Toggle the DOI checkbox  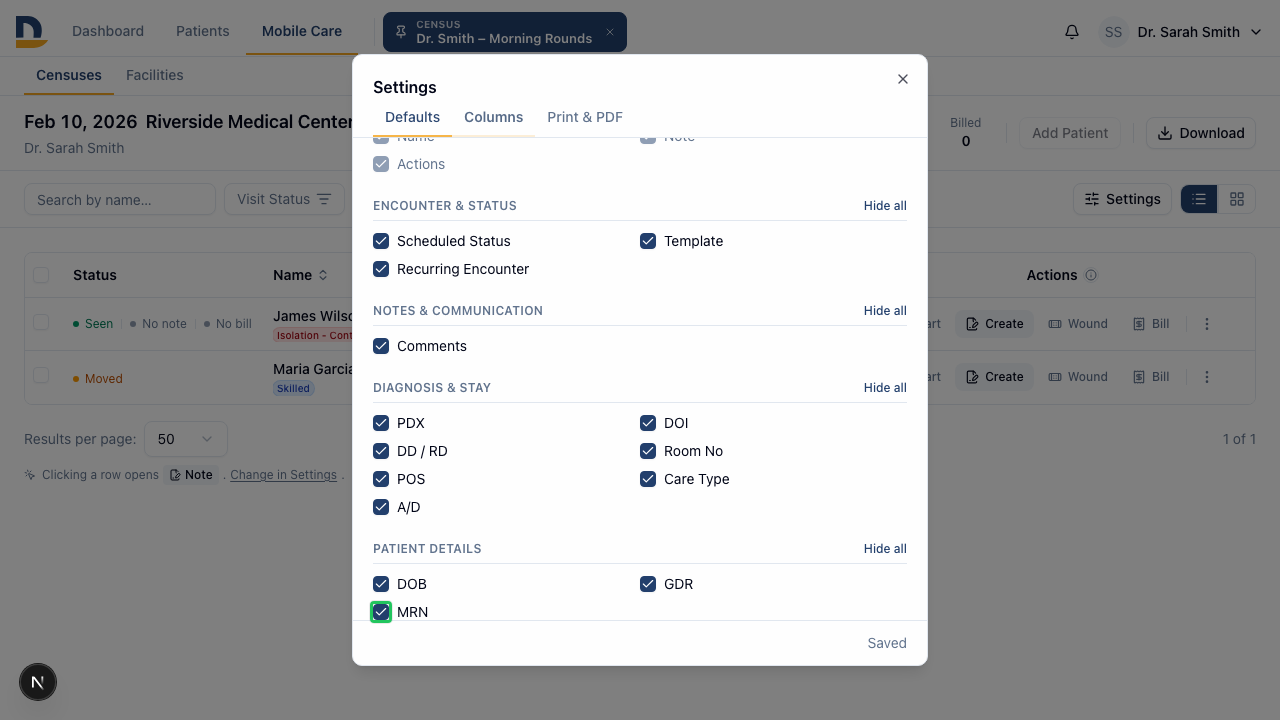click(x=648, y=423)
